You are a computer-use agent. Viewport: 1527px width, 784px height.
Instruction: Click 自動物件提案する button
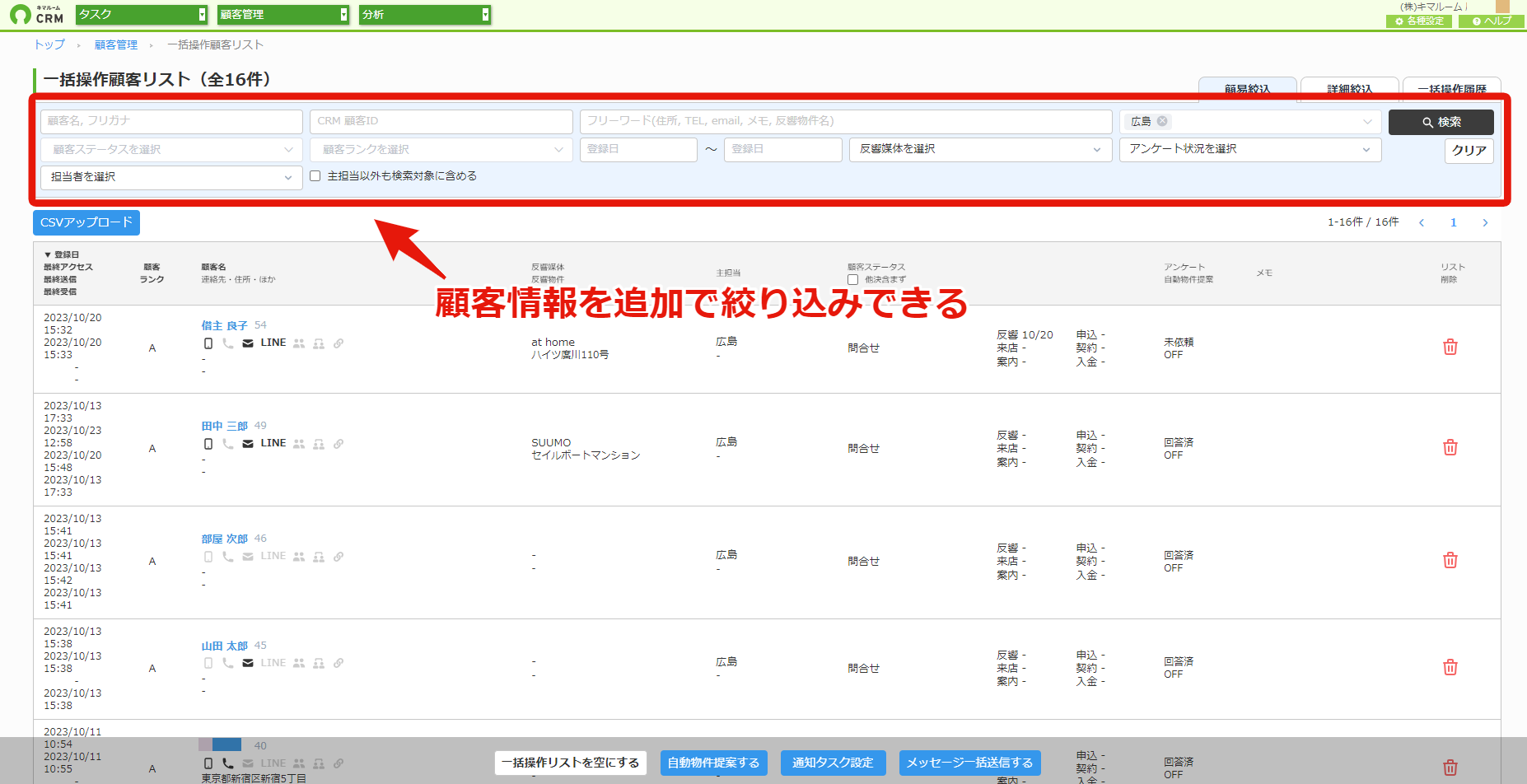(x=714, y=763)
